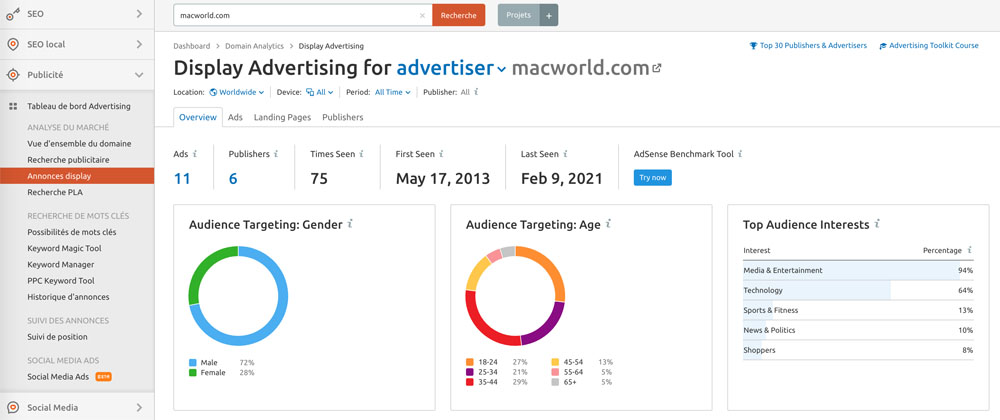
Task: Click the 25-34 purple legend swatch
Action: pos(470,372)
